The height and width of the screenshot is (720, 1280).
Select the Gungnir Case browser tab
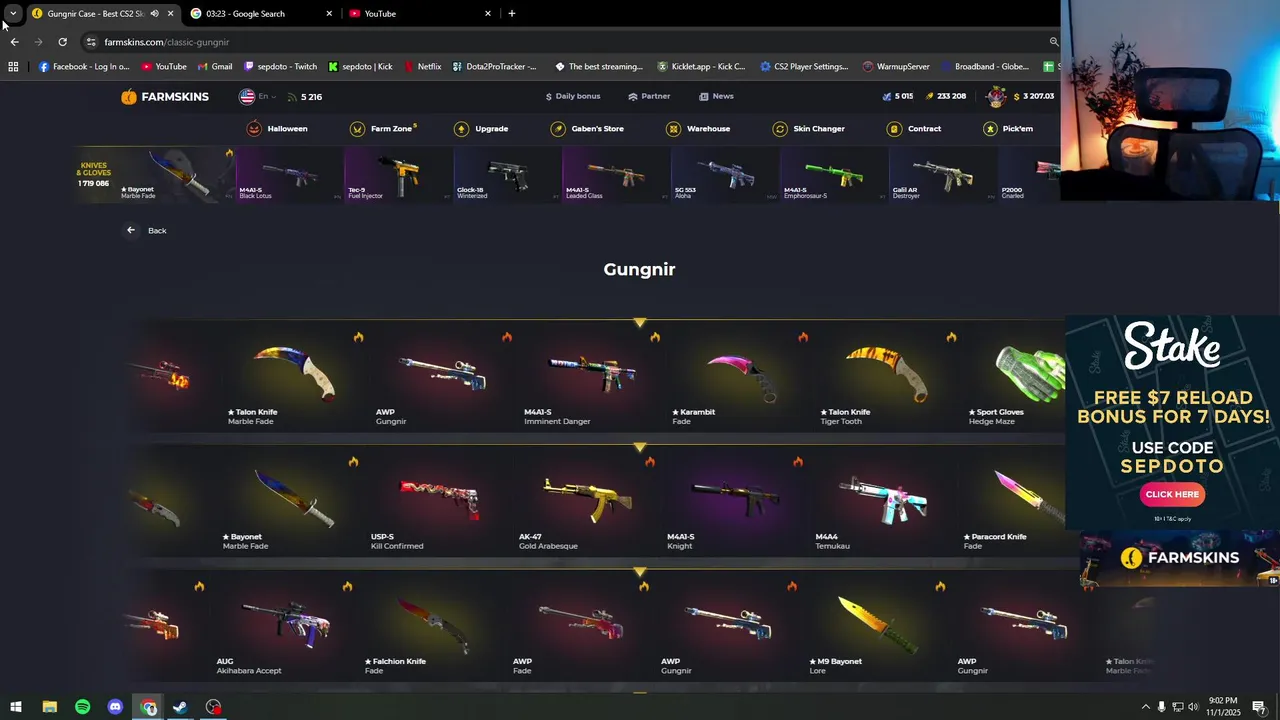point(103,14)
